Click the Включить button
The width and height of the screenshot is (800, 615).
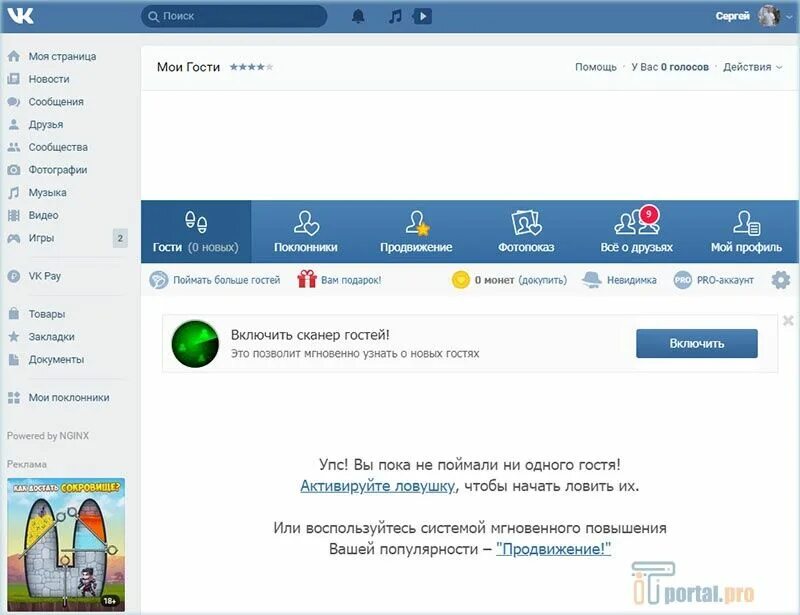click(696, 343)
